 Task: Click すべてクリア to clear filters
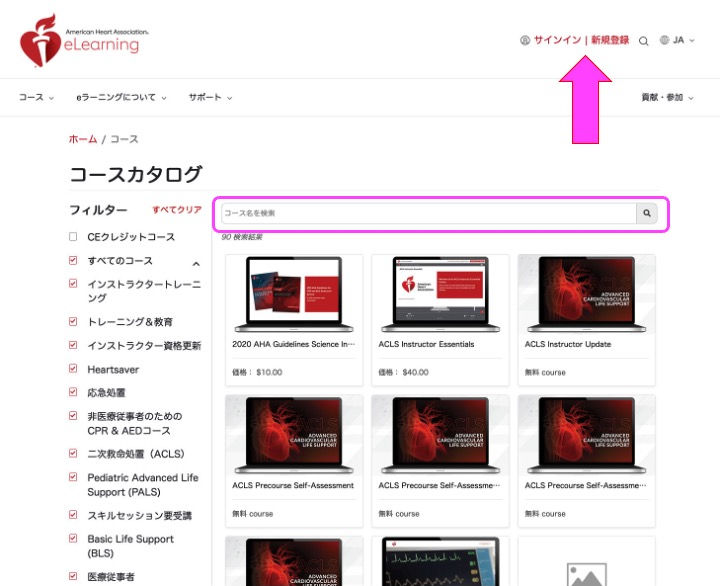[177, 210]
